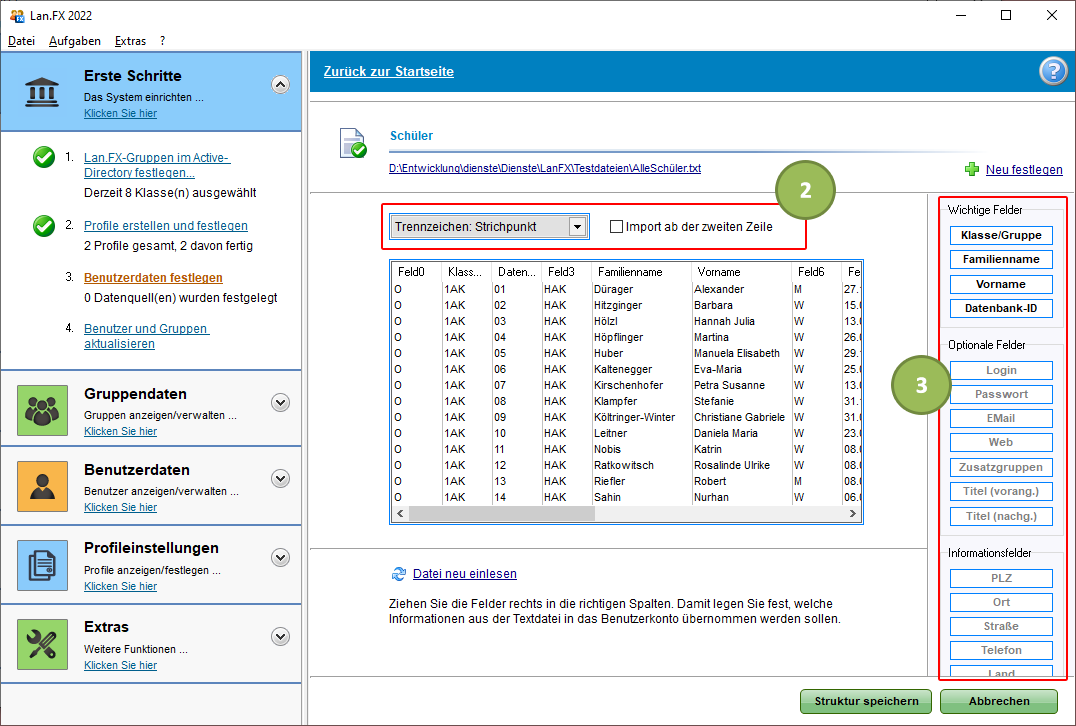Click the refresh icon beside Datei neu einlesen

(x=399, y=574)
